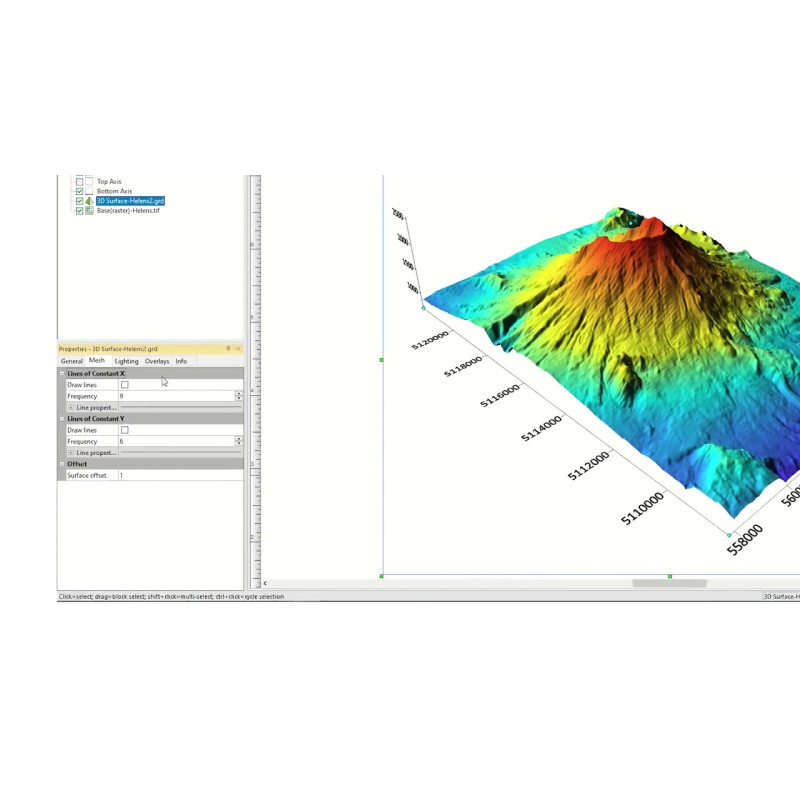Viewport: 800px width, 800px height.
Task: Uncheck the Bottom Axis visibility checkbox
Action: point(79,191)
